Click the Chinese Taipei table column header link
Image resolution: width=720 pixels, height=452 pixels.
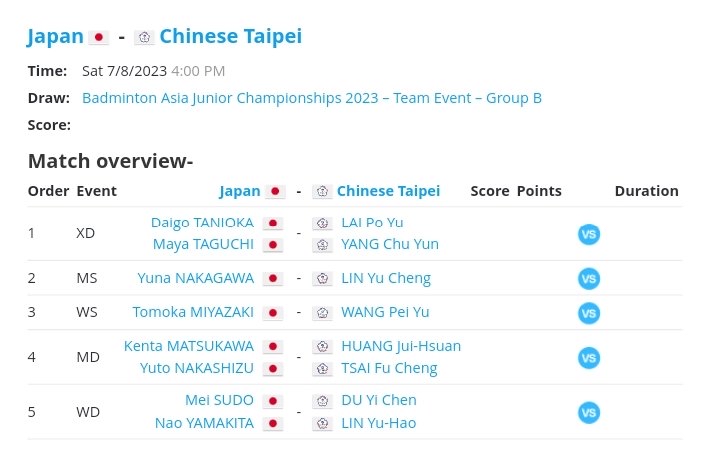(x=388, y=191)
